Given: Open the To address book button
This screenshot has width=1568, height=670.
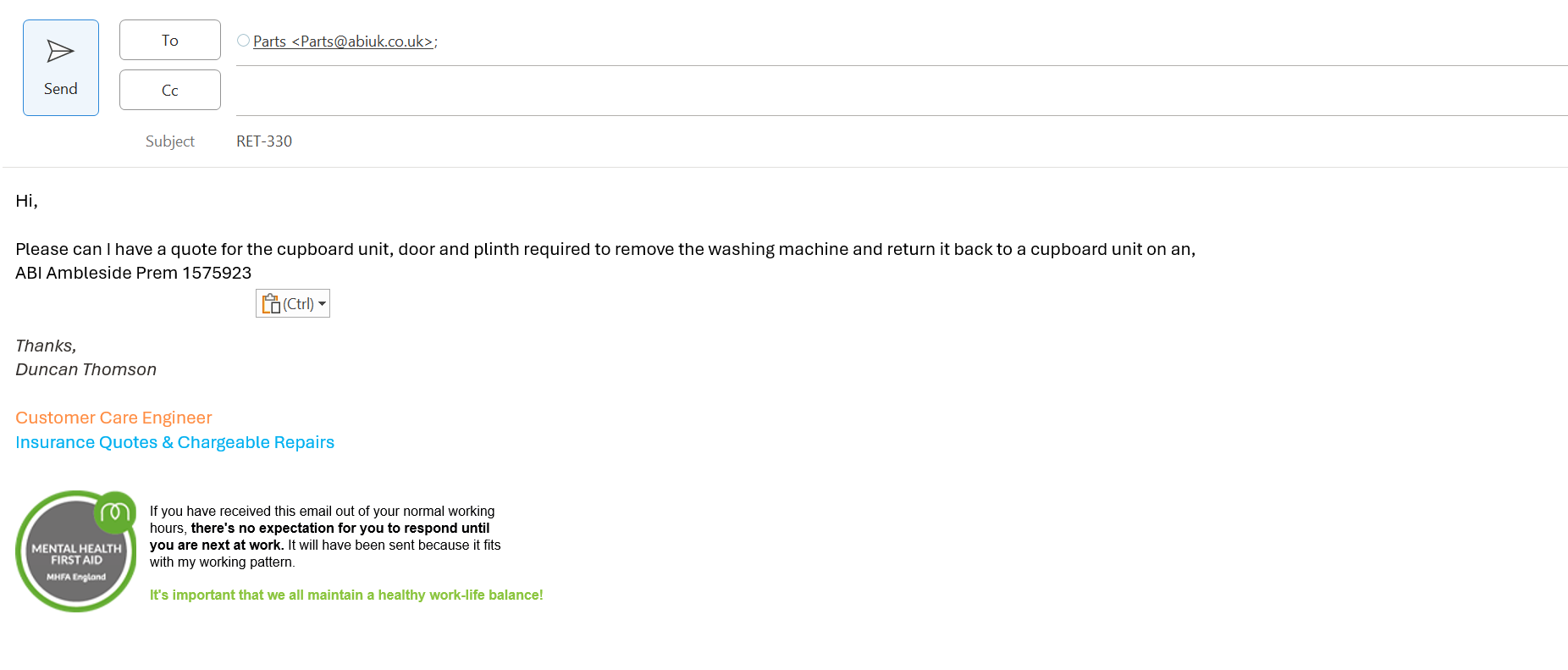Looking at the screenshot, I should pos(169,40).
